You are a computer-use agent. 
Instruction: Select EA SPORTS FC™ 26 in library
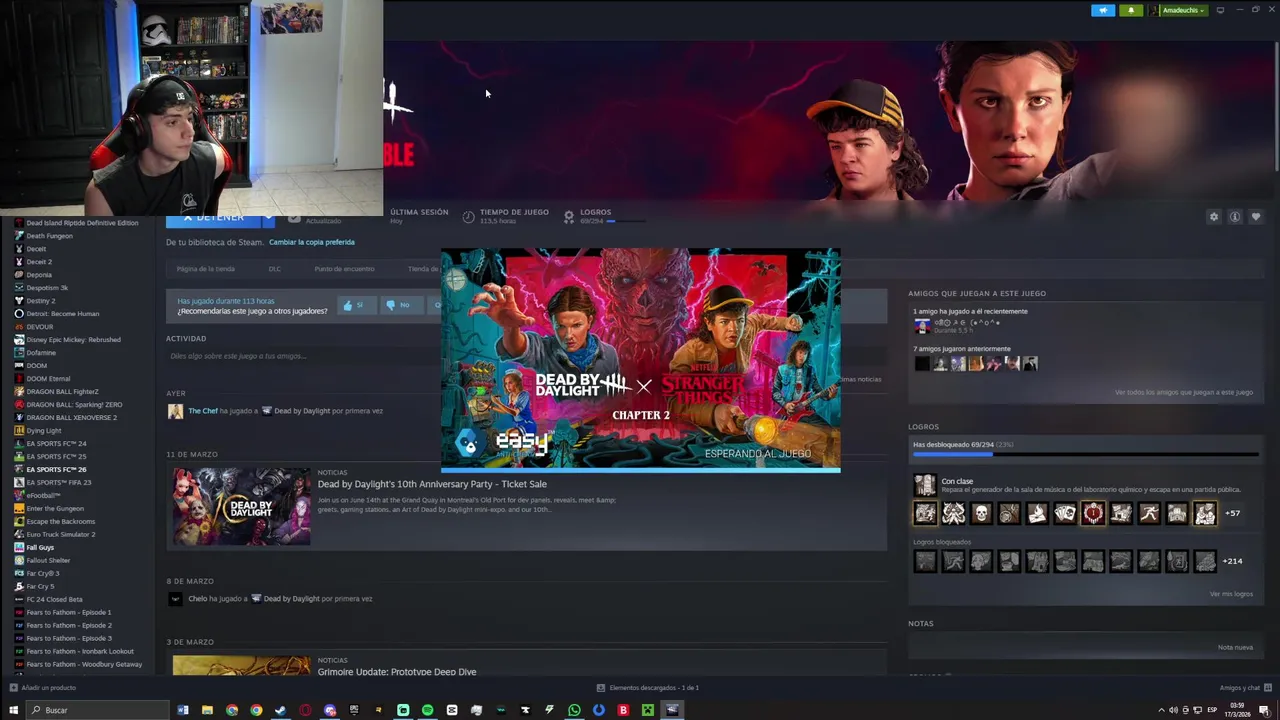56,470
